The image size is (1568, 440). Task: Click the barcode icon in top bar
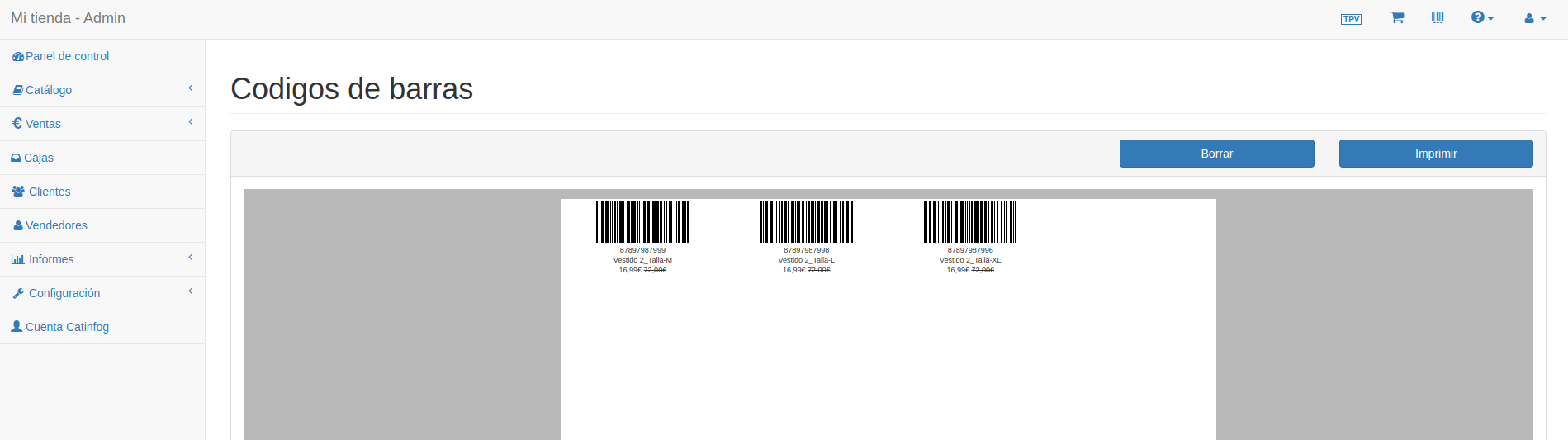1438,17
